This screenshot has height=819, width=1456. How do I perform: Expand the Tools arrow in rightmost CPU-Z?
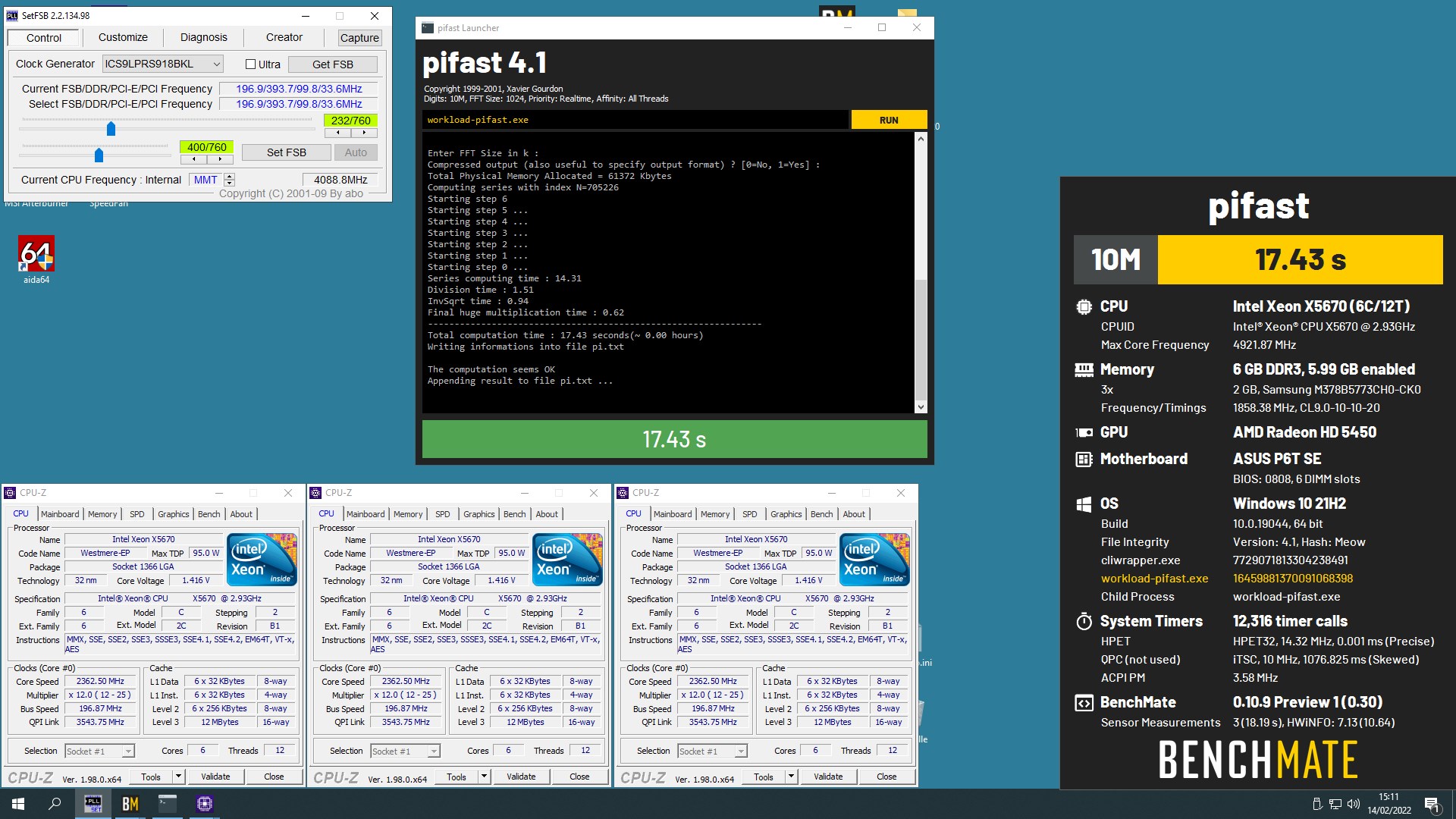tap(791, 777)
